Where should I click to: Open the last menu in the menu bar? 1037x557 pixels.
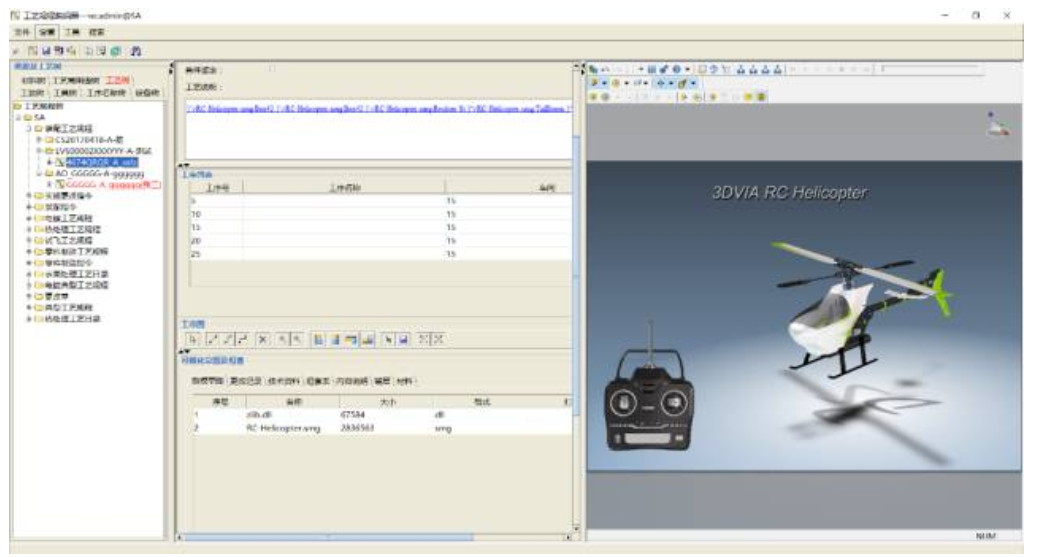[x=97, y=32]
